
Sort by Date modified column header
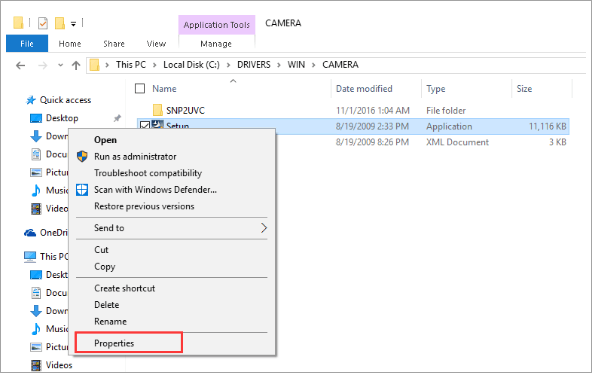pos(364,89)
